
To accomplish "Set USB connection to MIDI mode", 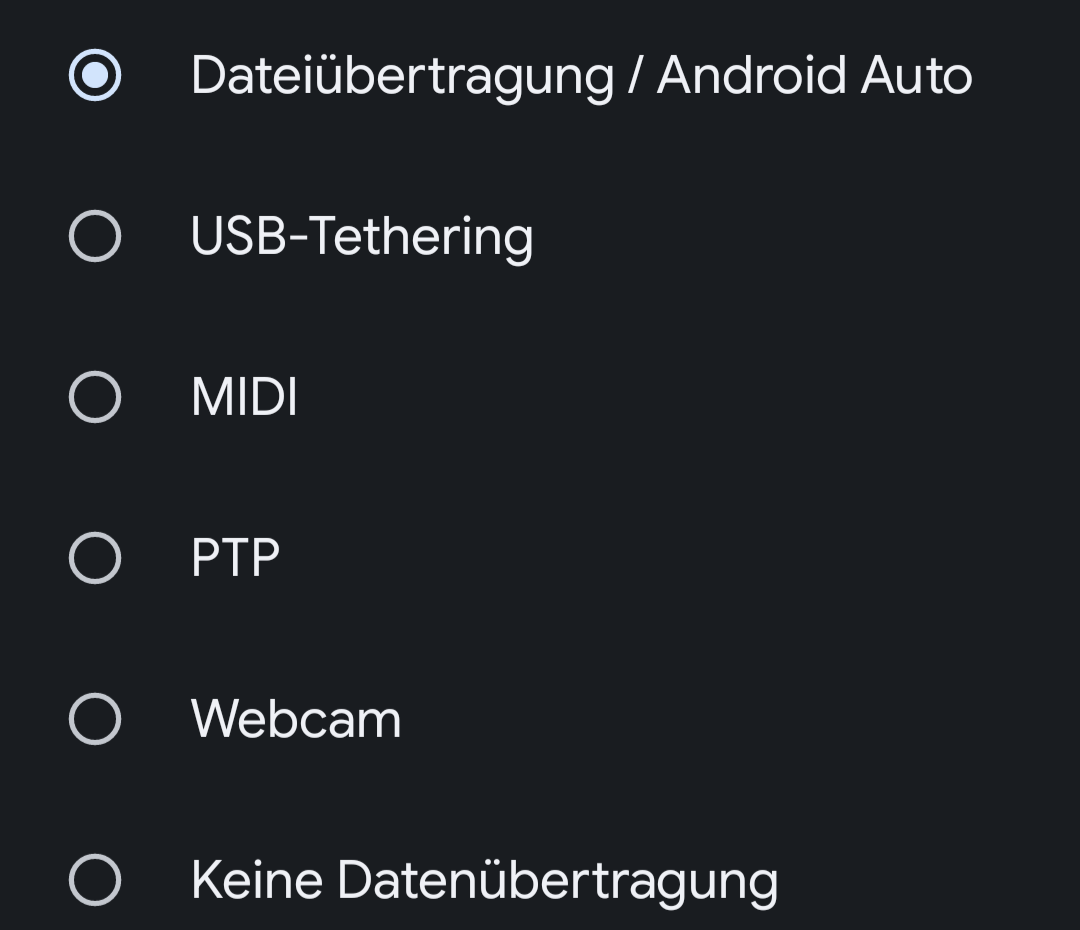I will pos(95,397).
